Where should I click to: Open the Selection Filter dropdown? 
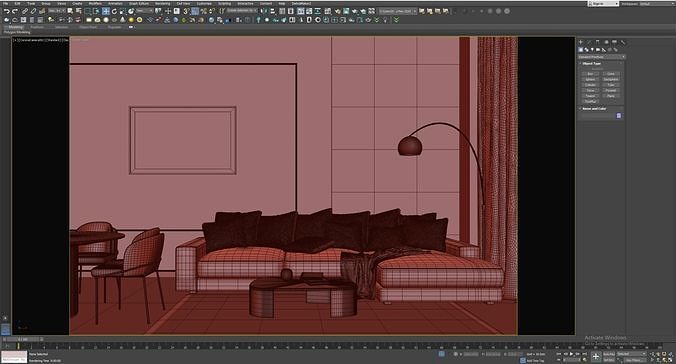click(x=57, y=11)
